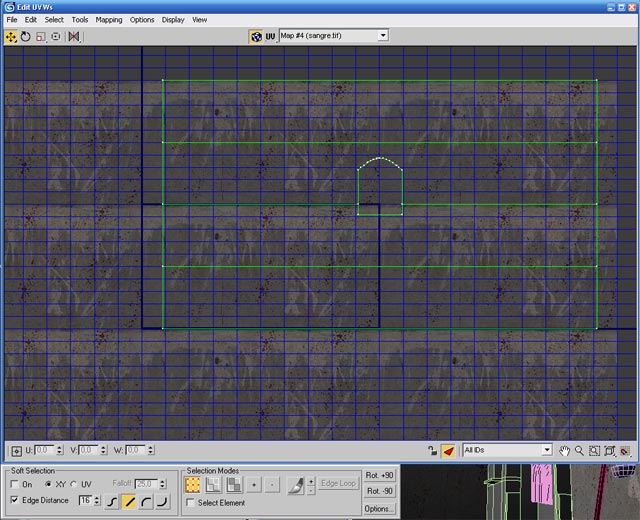This screenshot has width=640, height=520.
Task: Open the Mapping menu
Action: pos(109,20)
